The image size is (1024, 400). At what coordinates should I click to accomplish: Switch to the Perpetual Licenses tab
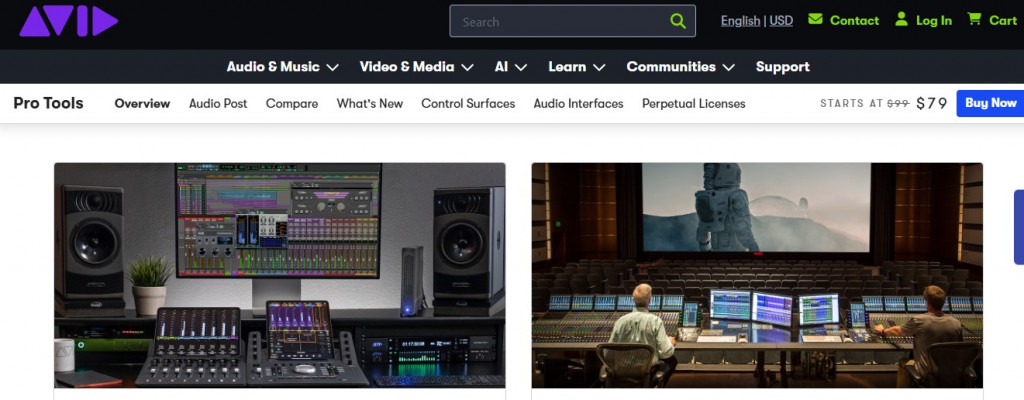tap(694, 103)
